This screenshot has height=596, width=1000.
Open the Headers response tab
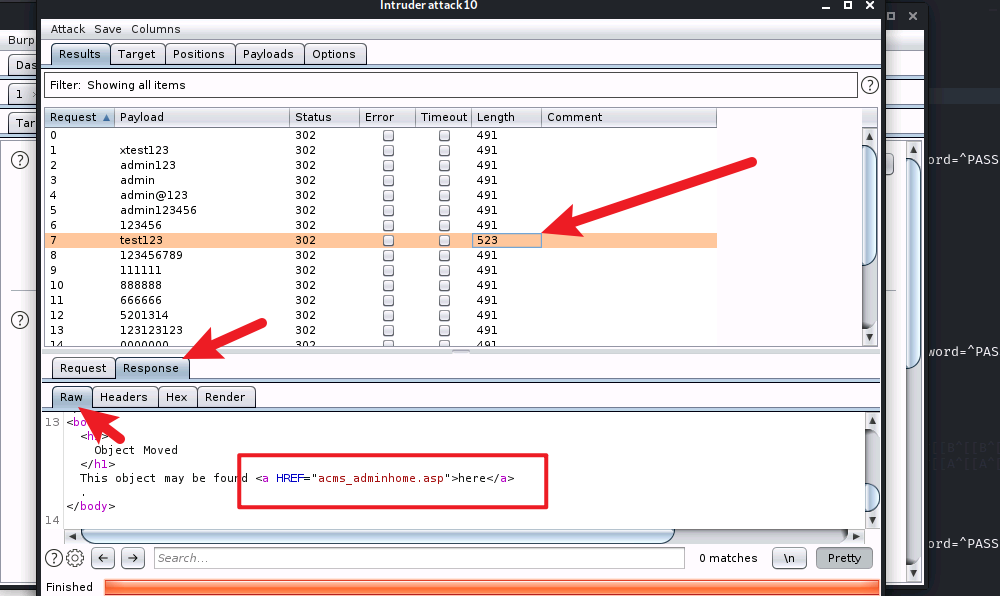tap(123, 397)
